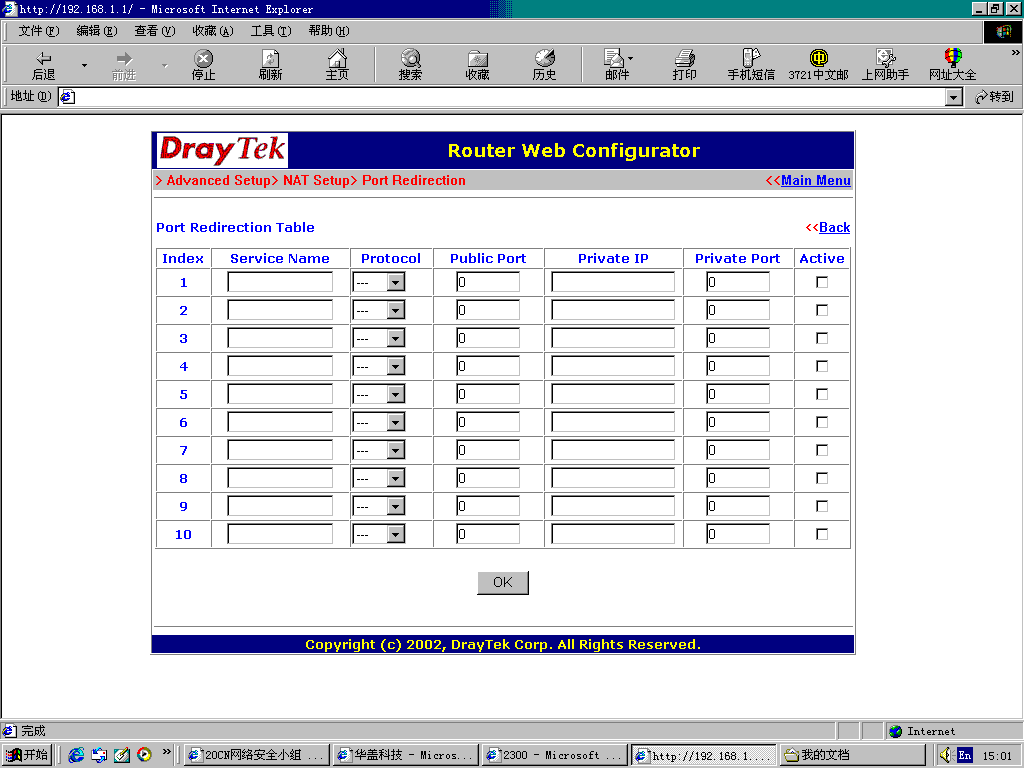Enable the Active checkbox for index 5
The image size is (1024, 768).
[822, 394]
